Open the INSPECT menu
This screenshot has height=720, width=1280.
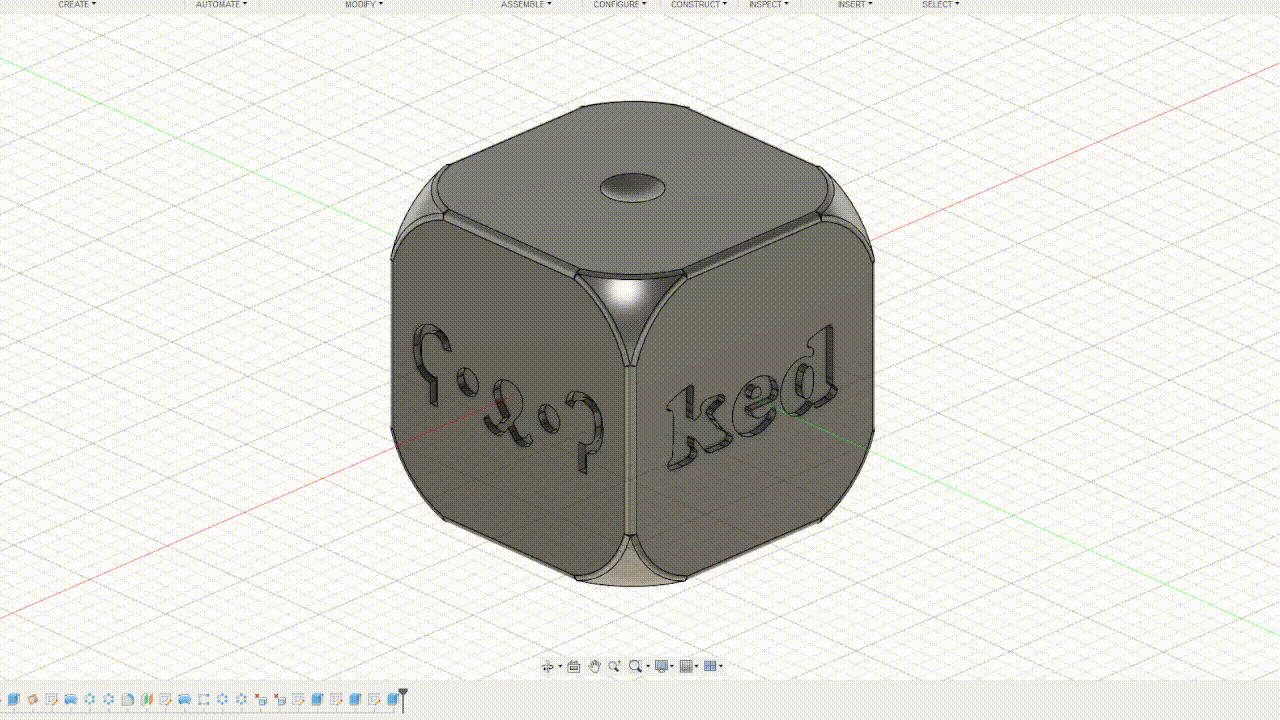pyautogui.click(x=767, y=5)
